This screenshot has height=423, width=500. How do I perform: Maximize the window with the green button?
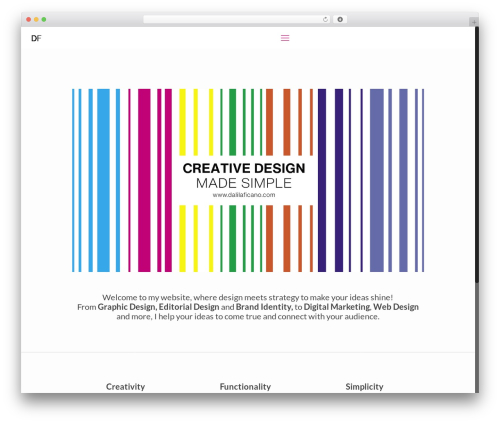(x=44, y=20)
